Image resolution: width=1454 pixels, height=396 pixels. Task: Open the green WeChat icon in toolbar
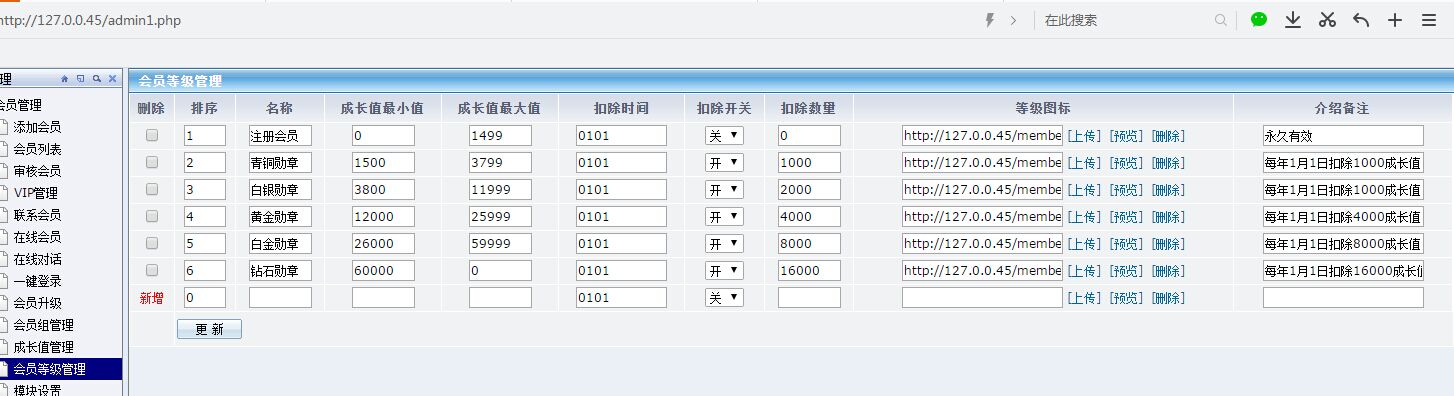click(1259, 19)
